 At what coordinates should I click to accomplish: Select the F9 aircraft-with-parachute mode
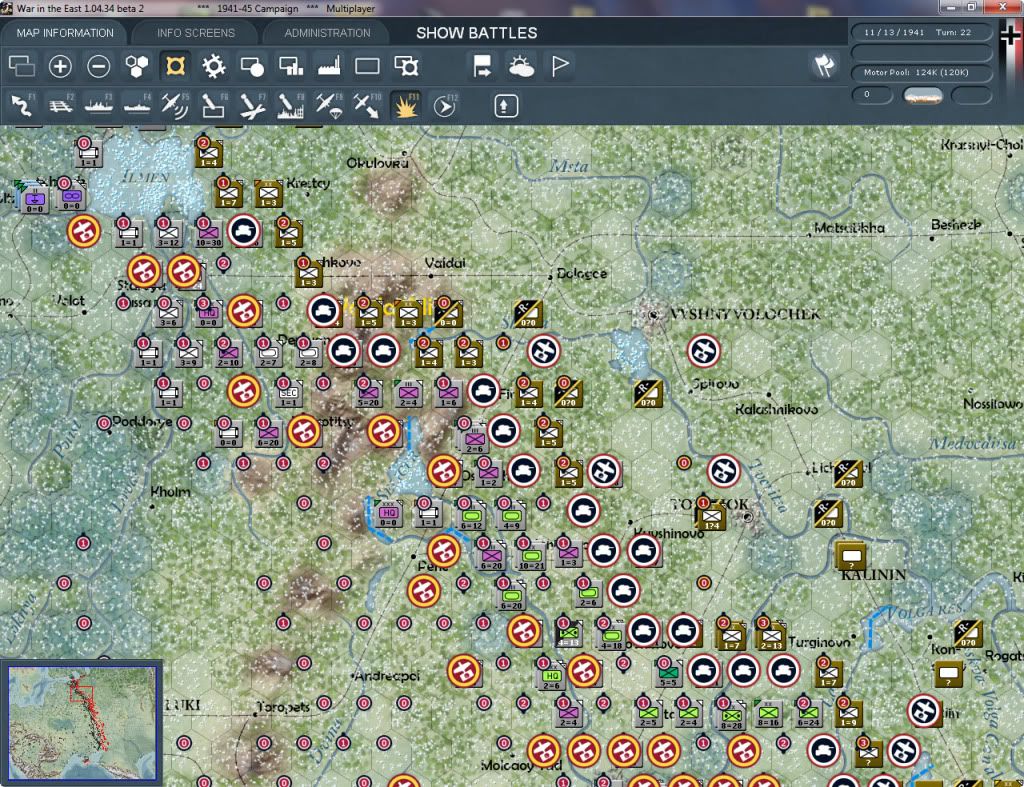328,106
